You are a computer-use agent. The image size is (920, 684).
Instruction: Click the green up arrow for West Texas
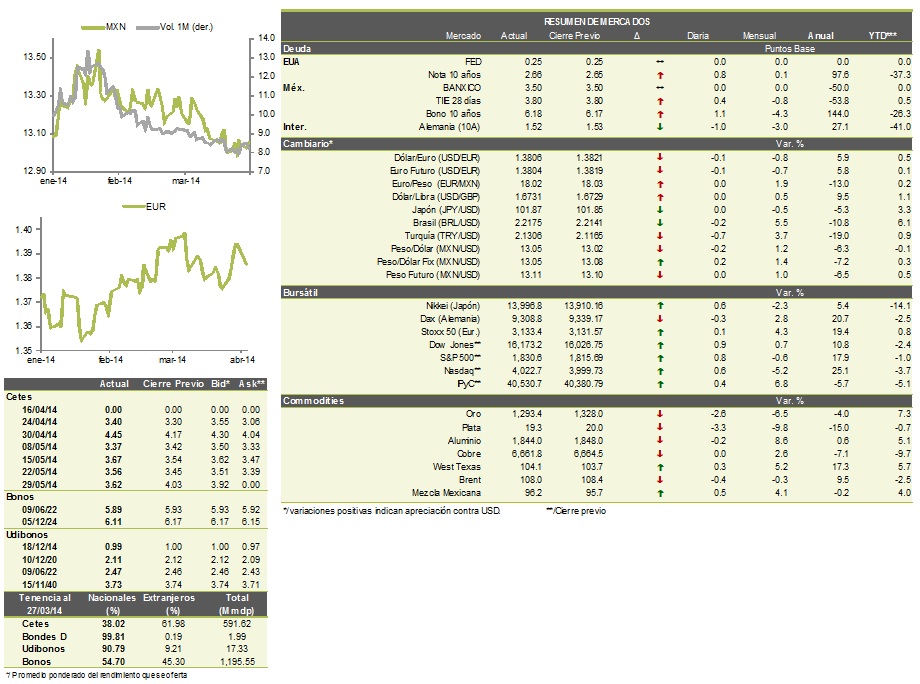click(660, 467)
